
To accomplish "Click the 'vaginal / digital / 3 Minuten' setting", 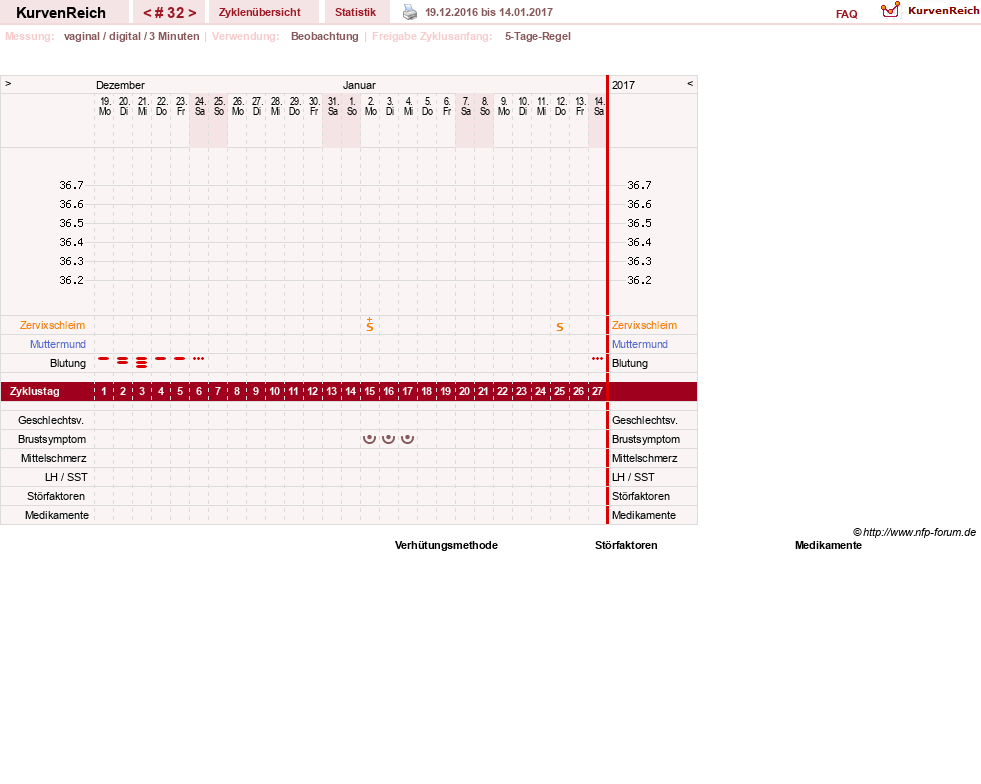I will (131, 36).
